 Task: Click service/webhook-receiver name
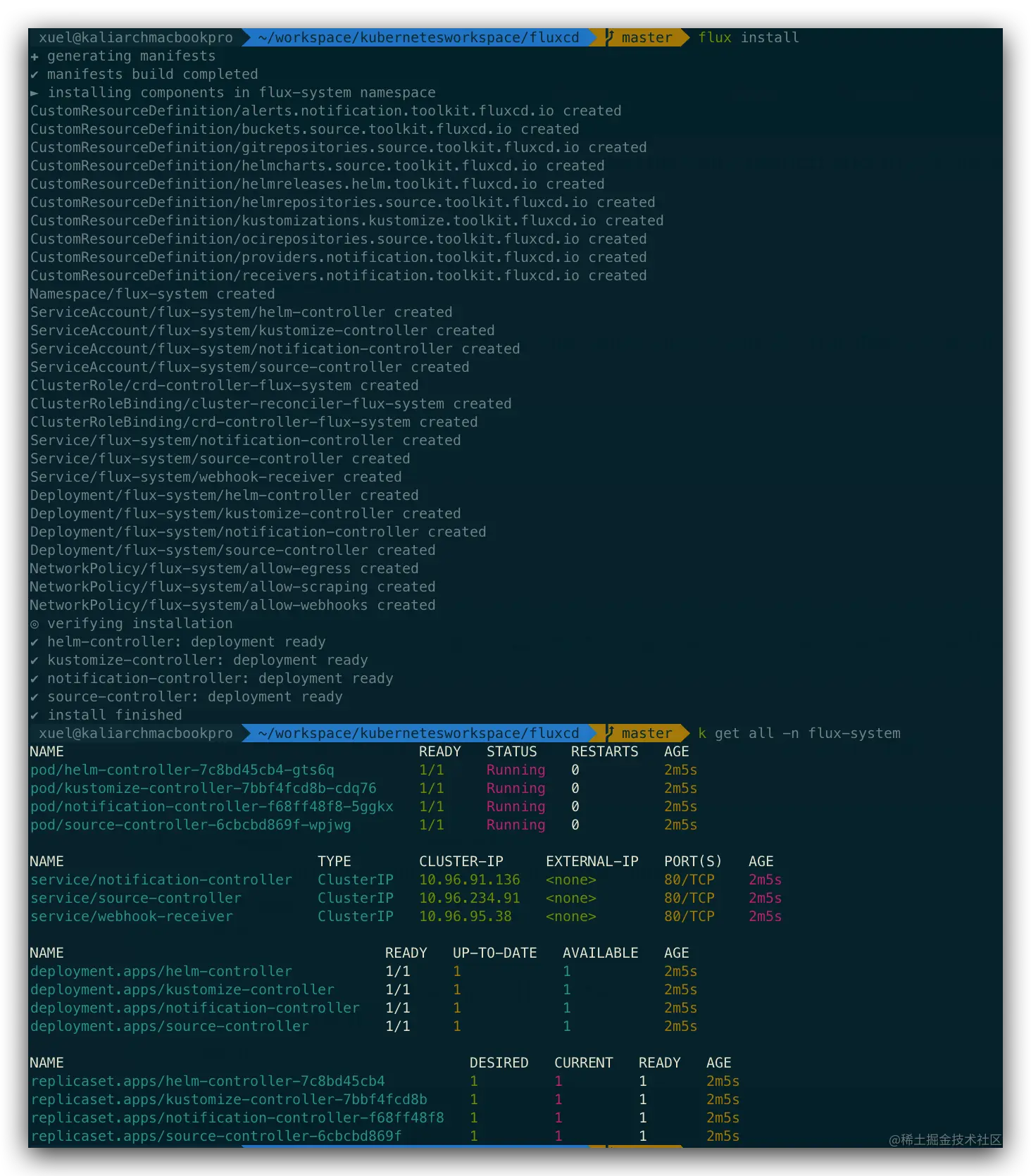[132, 916]
